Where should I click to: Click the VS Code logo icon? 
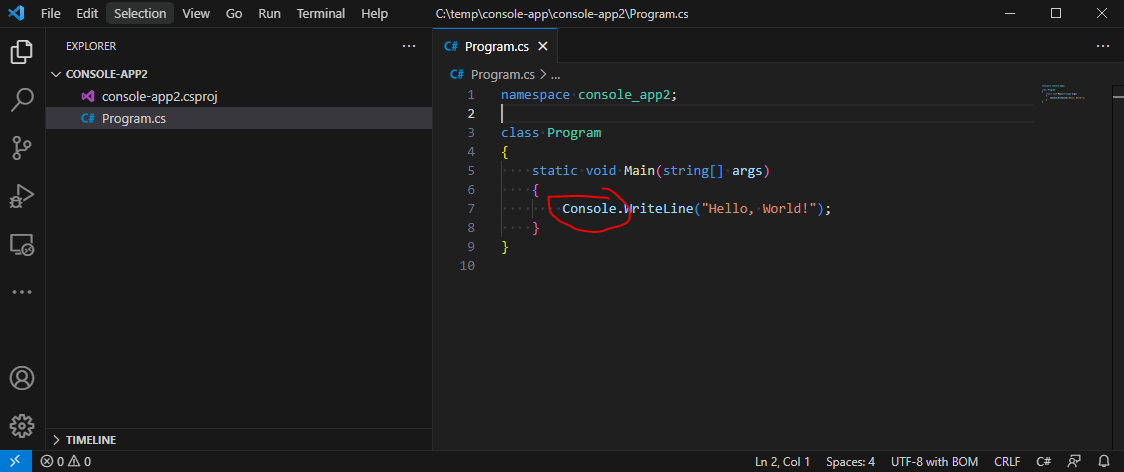16,13
